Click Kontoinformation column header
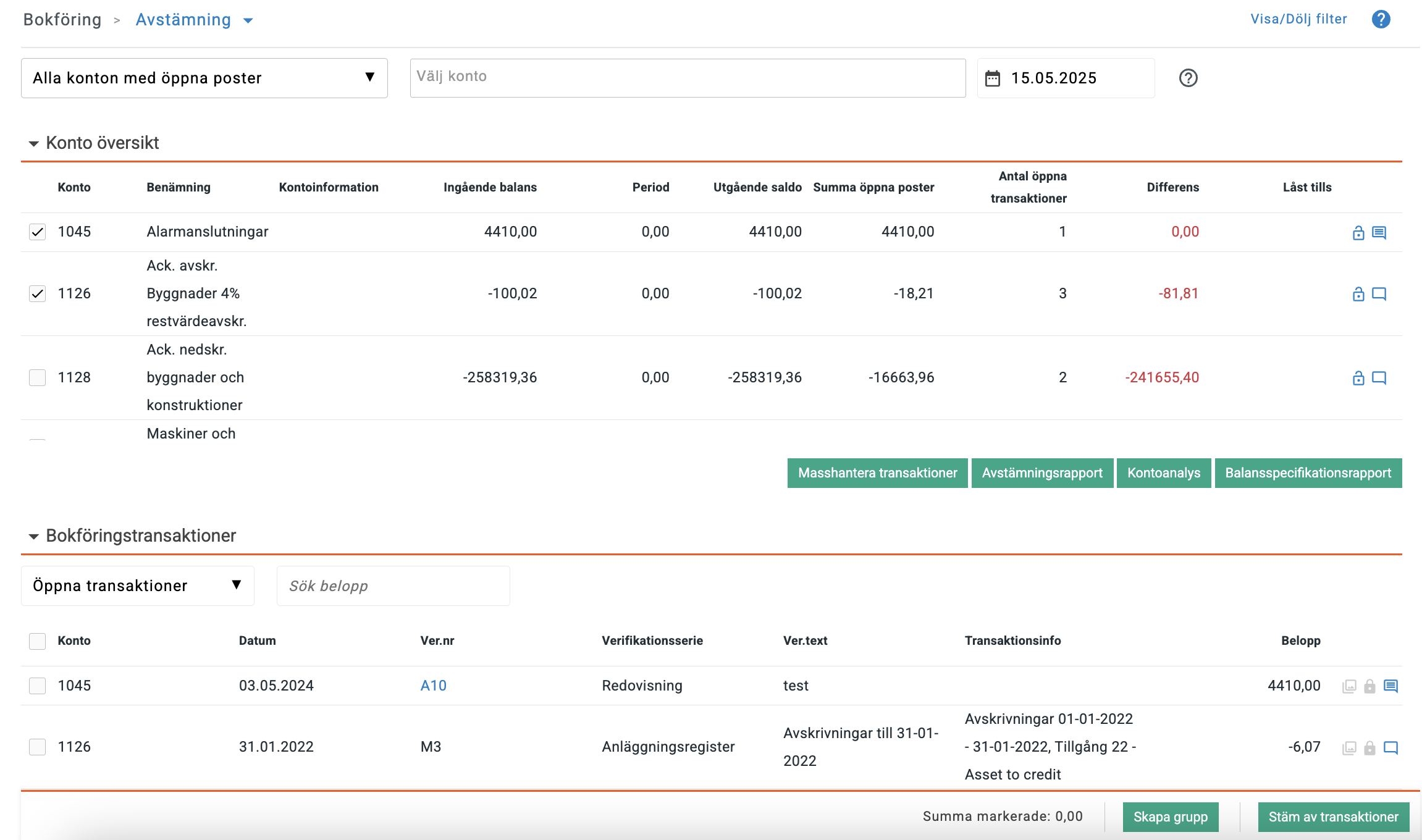Screen dimensions: 1422x840 point(329,187)
